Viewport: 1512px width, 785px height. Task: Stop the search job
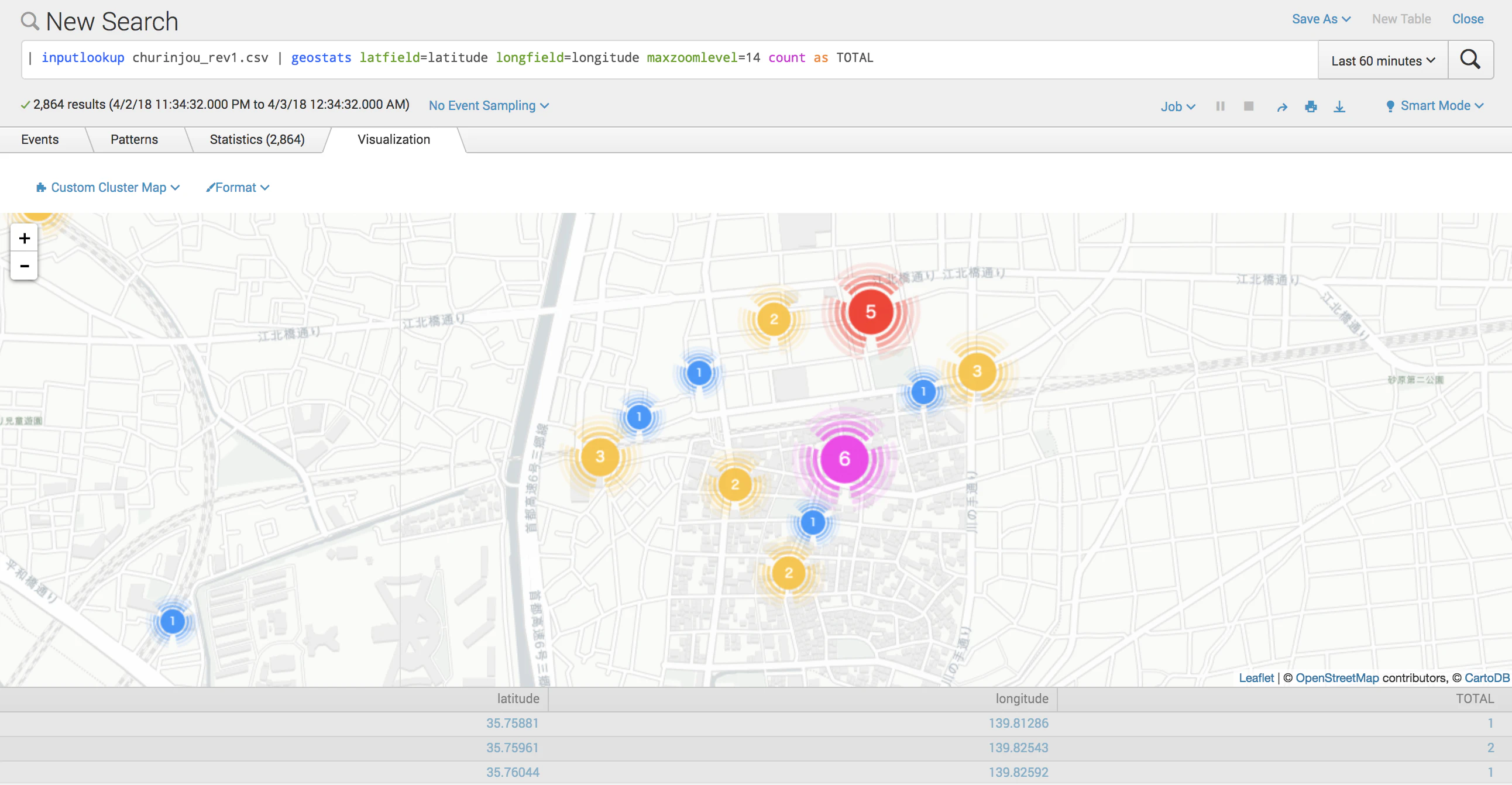[x=1249, y=106]
